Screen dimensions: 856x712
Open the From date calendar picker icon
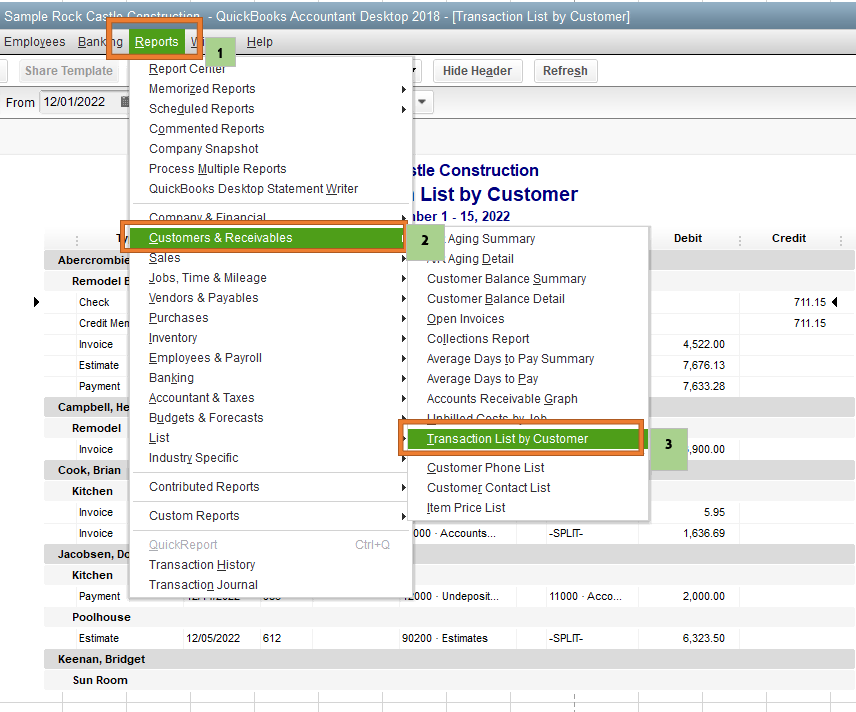coord(125,102)
